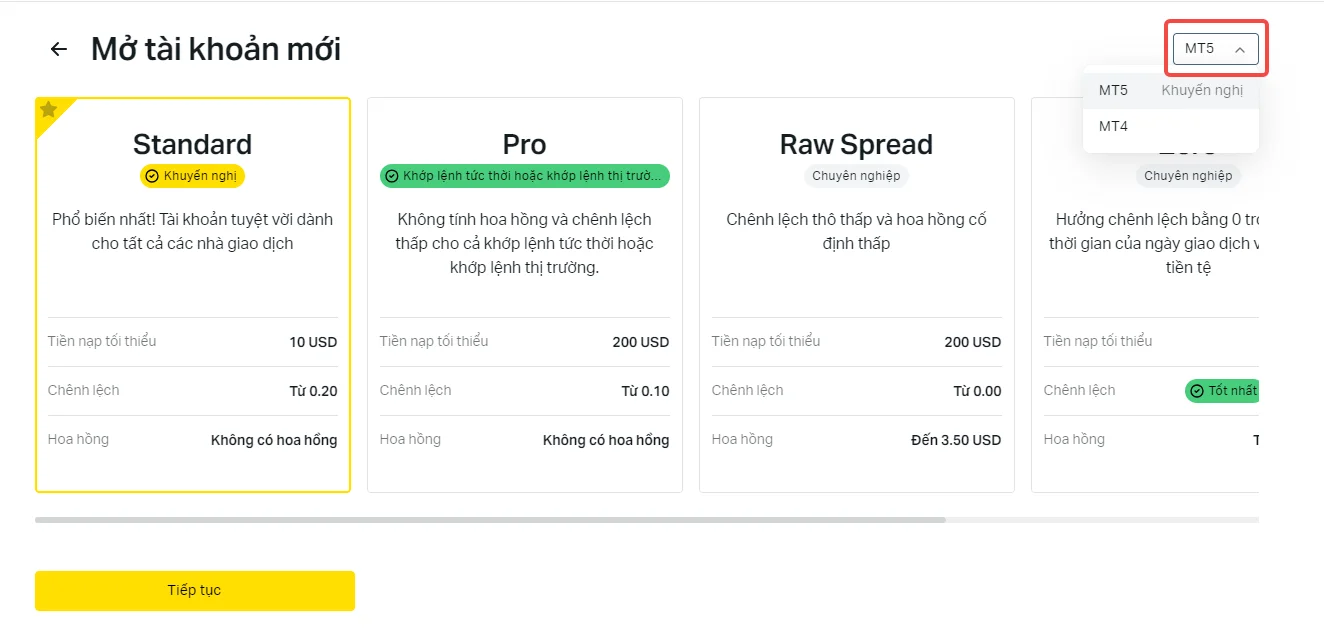
Task: Select MT5 option in dropdown list
Action: [1170, 90]
